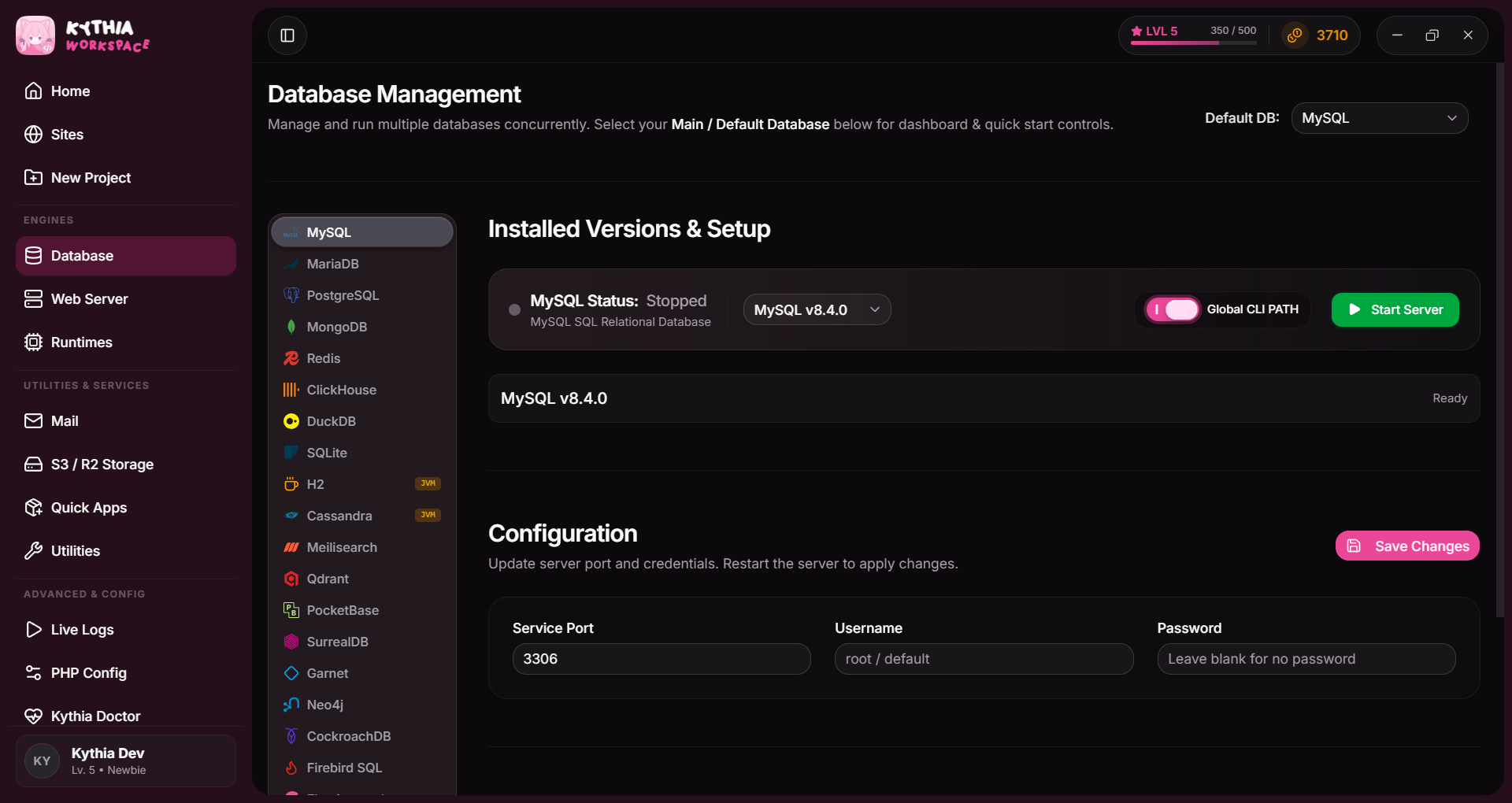The height and width of the screenshot is (803, 1512).
Task: Open S3 / R2 Storage
Action: click(126, 464)
